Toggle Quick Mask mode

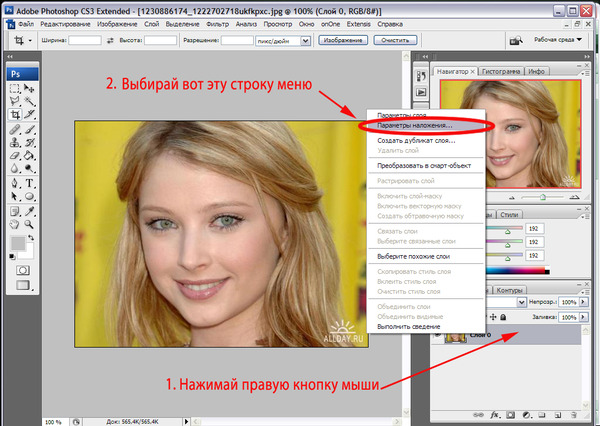(x=23, y=271)
